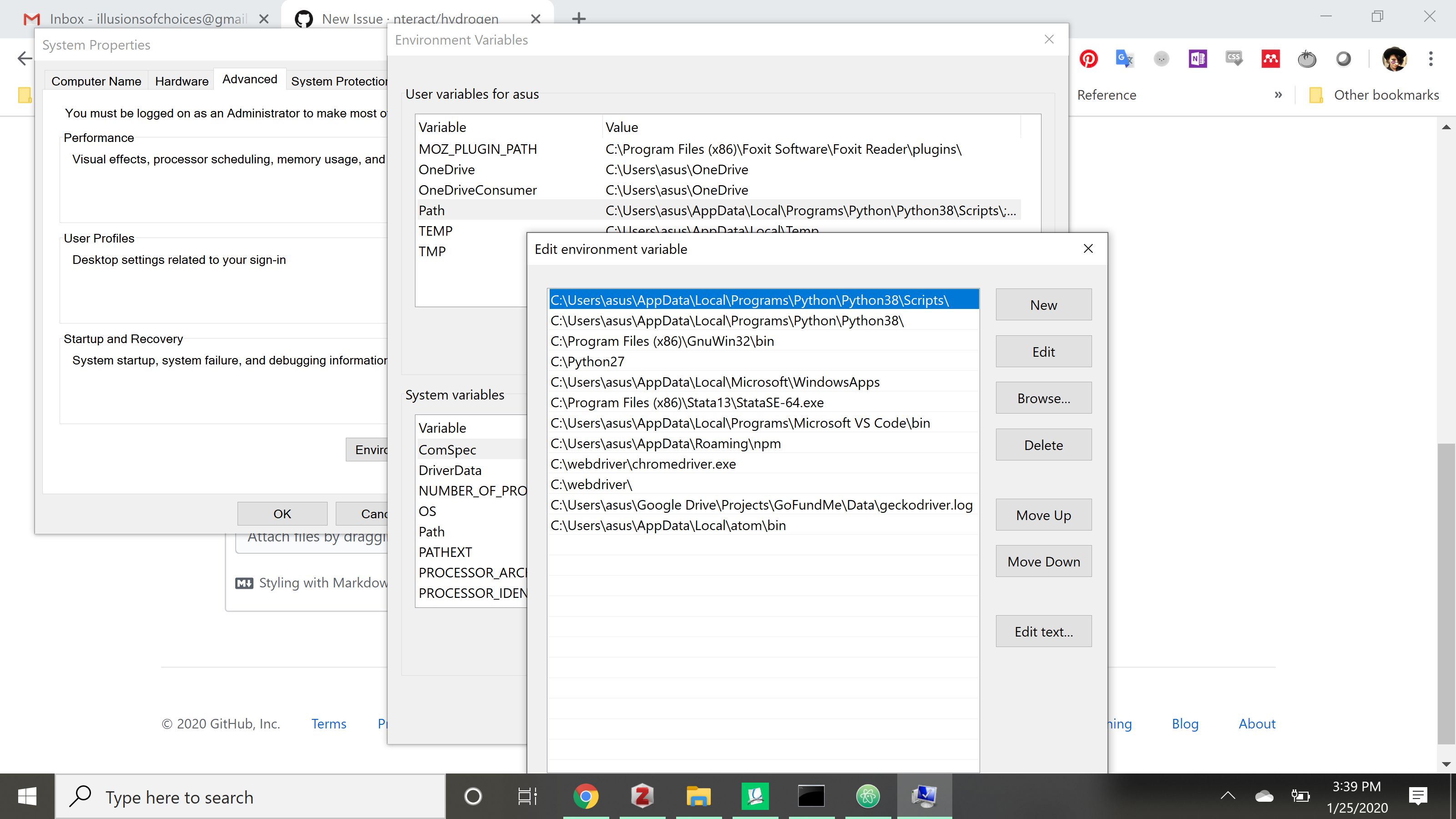Expand the hidden bookmarks overflow chevron
This screenshot has height=819, width=1456.
(x=1278, y=94)
